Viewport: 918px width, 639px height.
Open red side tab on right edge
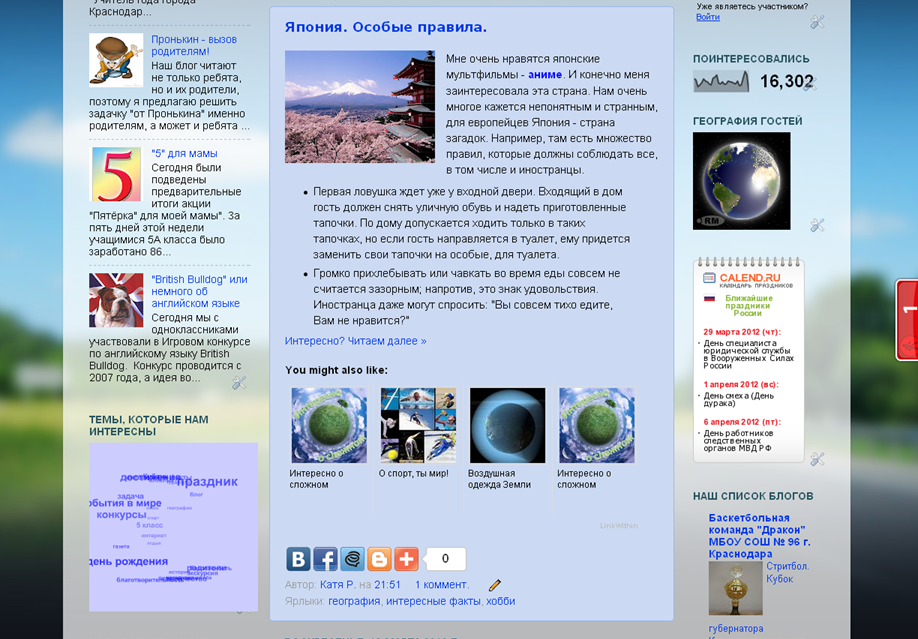(x=907, y=320)
